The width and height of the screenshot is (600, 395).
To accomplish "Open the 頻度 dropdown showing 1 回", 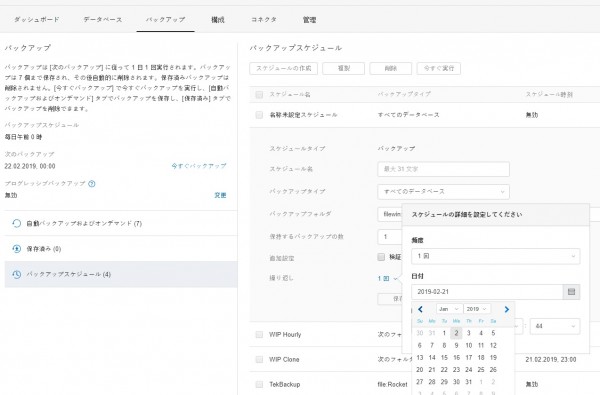I will (x=496, y=256).
